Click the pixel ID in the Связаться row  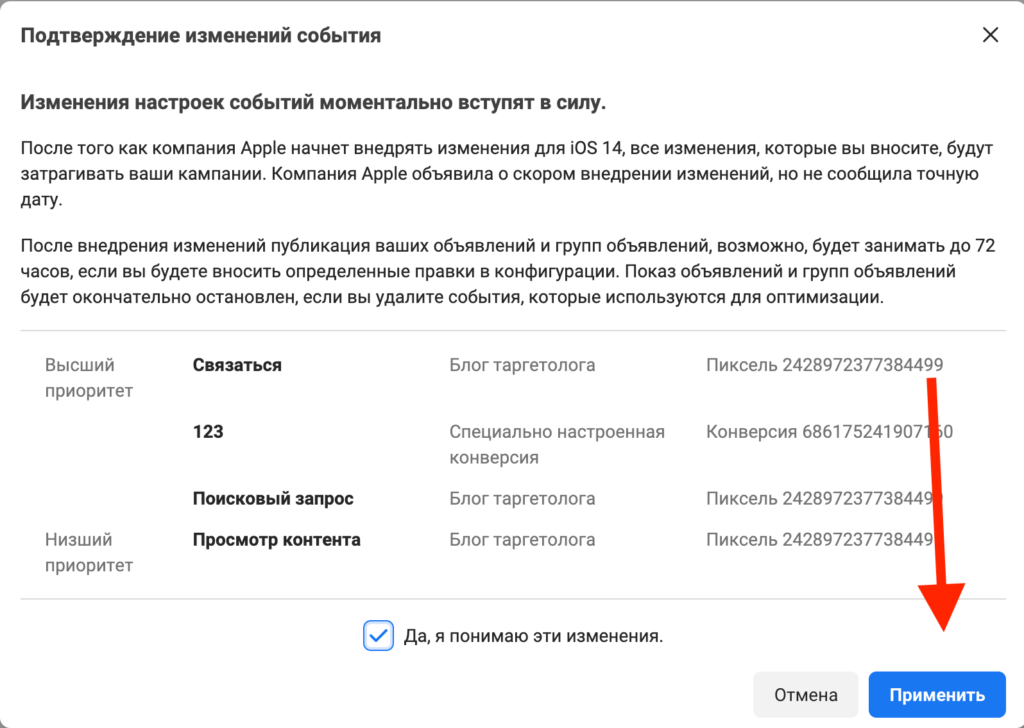pyautogui.click(x=823, y=365)
